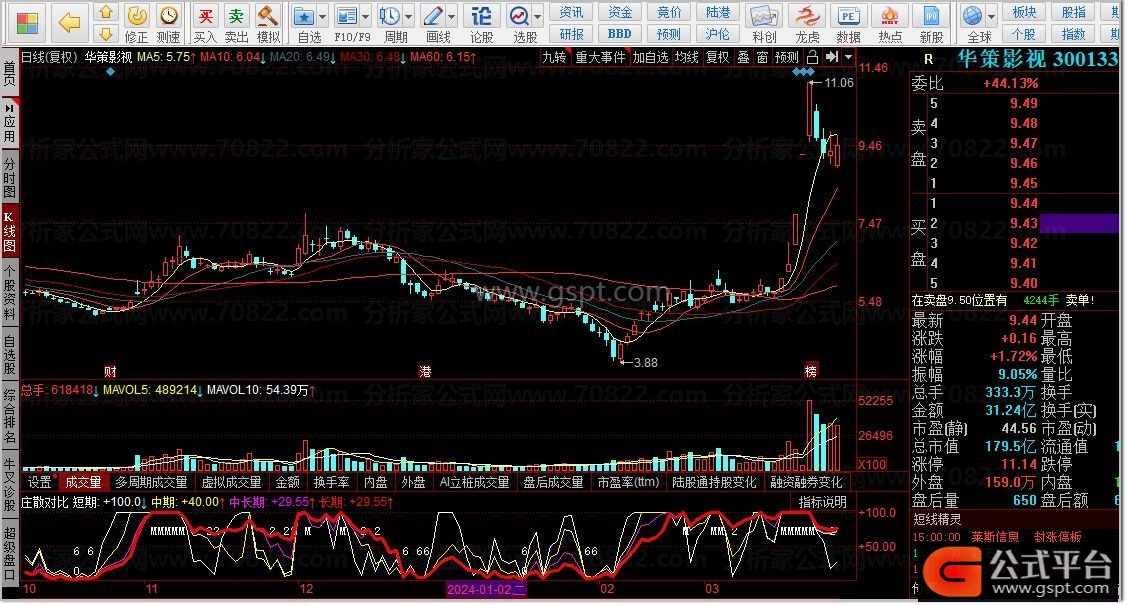The image size is (1128, 605).
Task: Click the BBD button
Action: (619, 34)
